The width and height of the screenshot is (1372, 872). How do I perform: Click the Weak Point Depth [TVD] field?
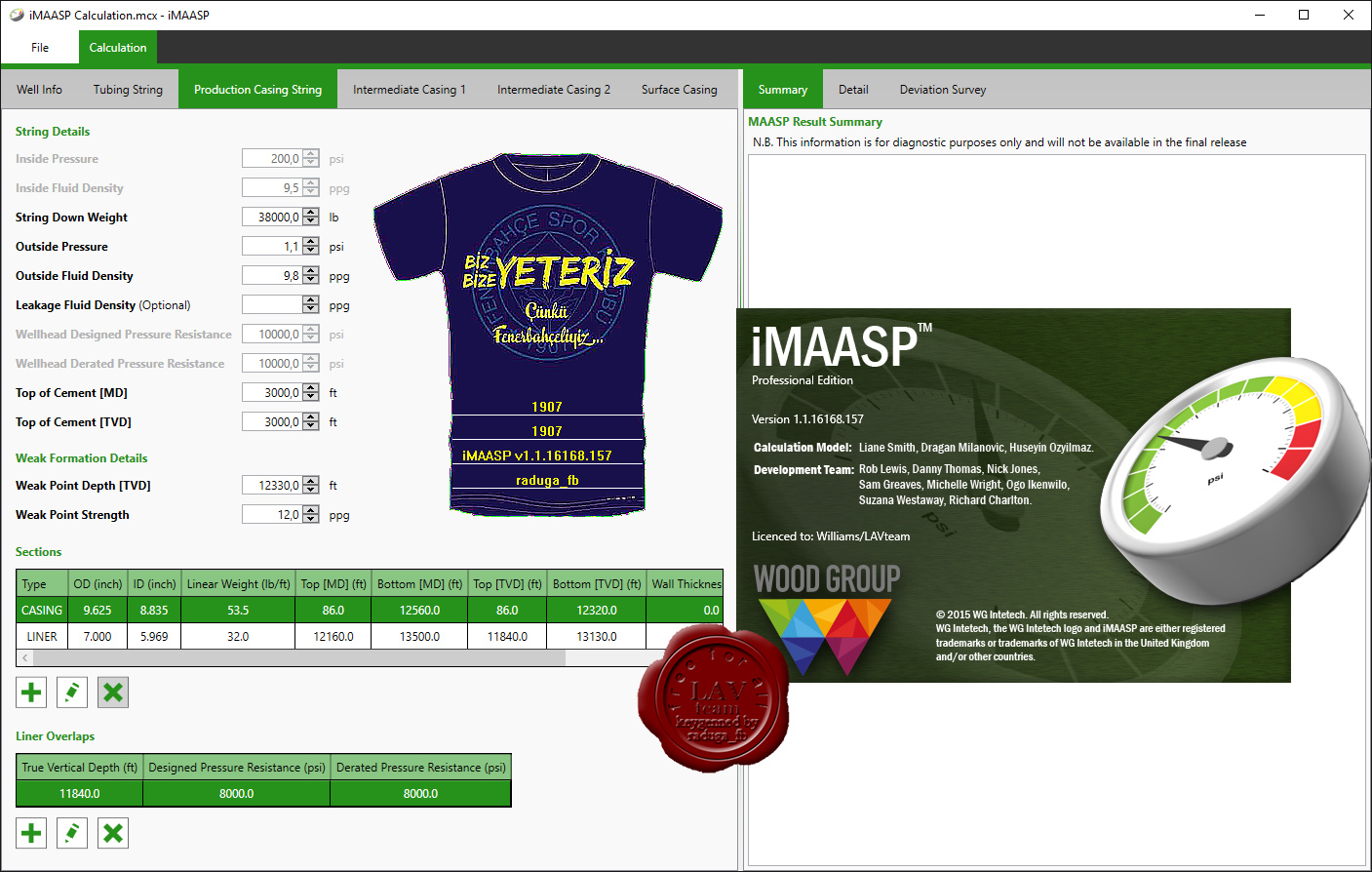(272, 486)
